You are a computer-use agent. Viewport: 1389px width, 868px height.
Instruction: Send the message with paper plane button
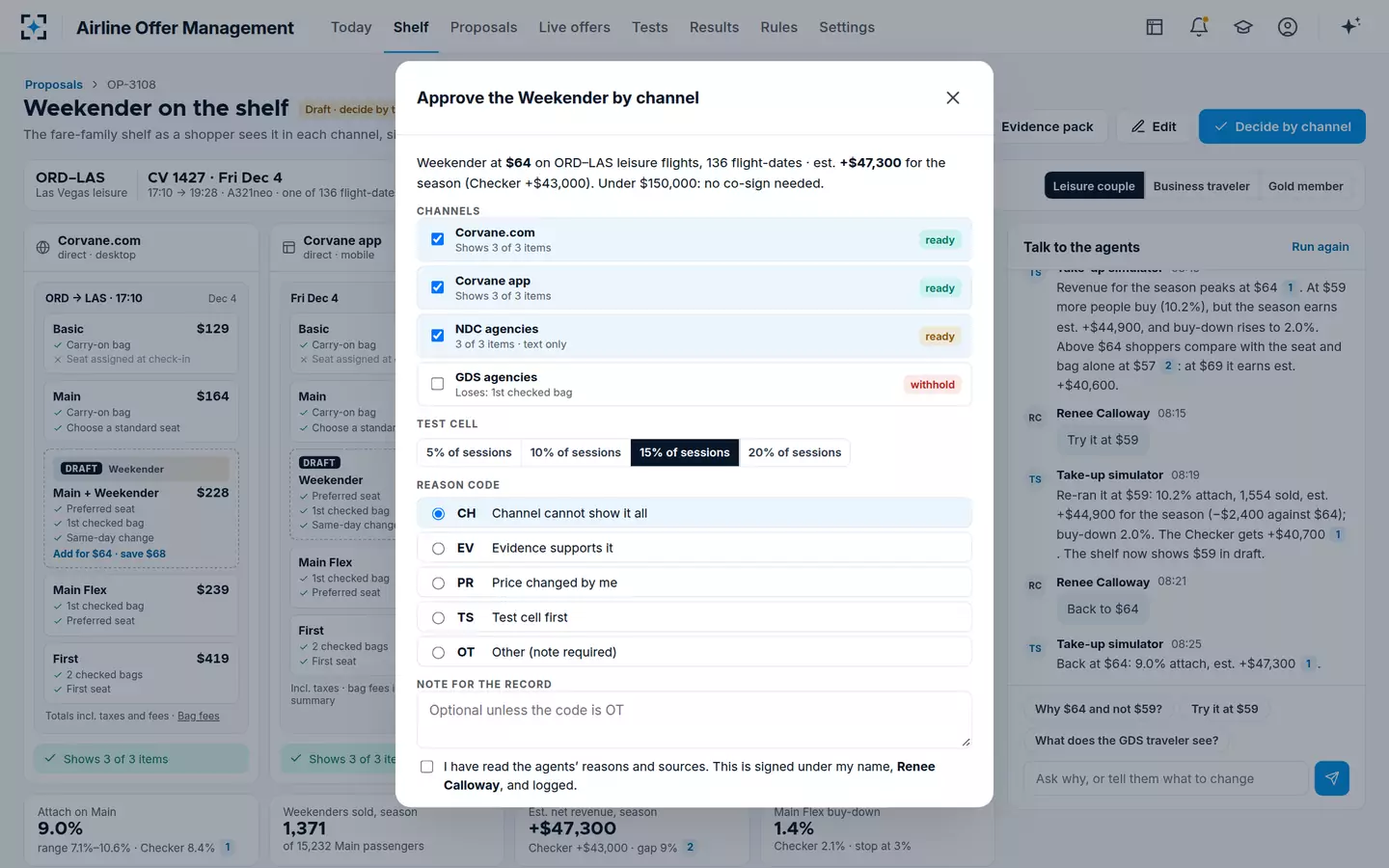tap(1332, 778)
